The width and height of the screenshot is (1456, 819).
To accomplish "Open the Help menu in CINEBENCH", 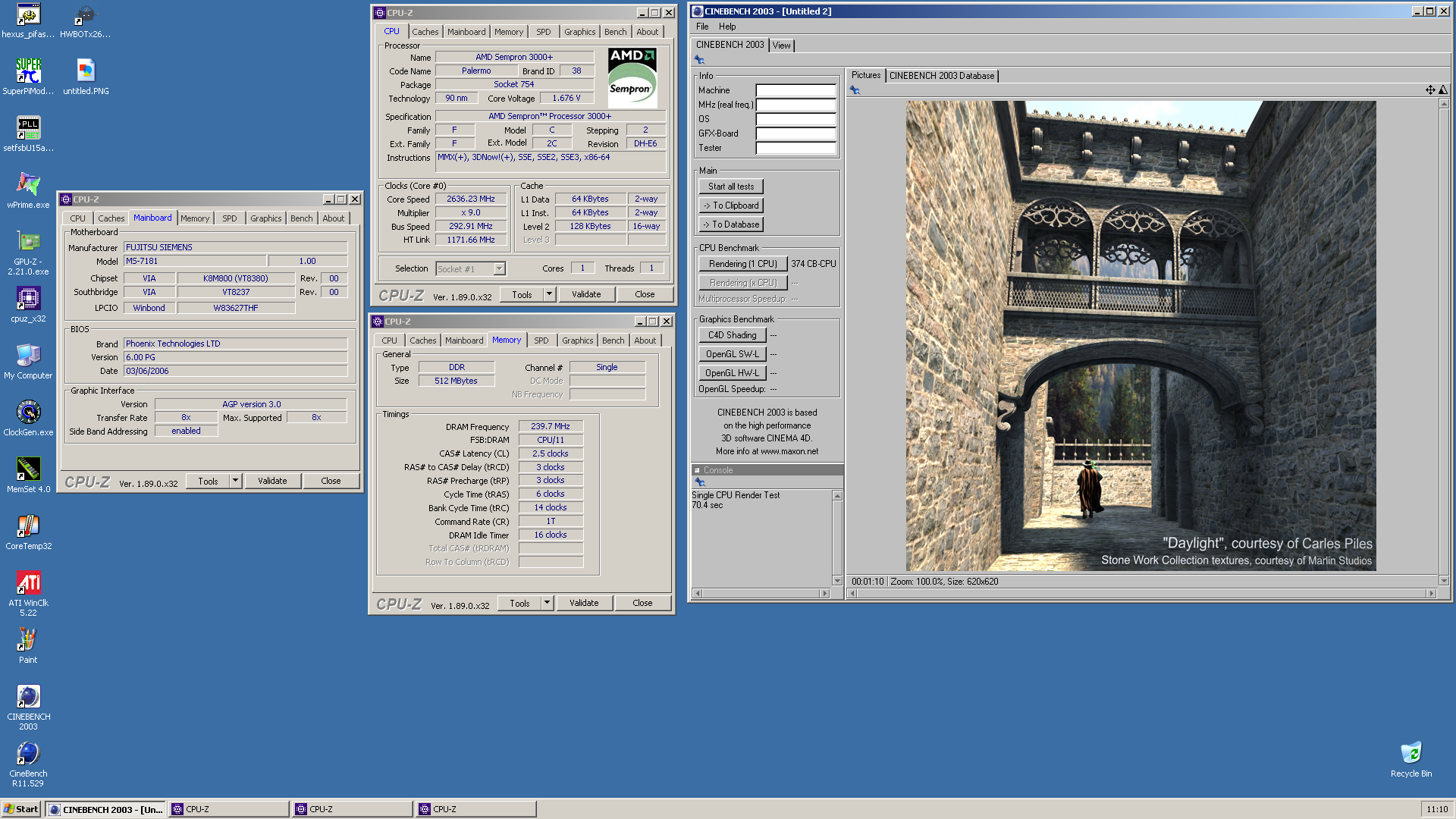I will (x=727, y=27).
